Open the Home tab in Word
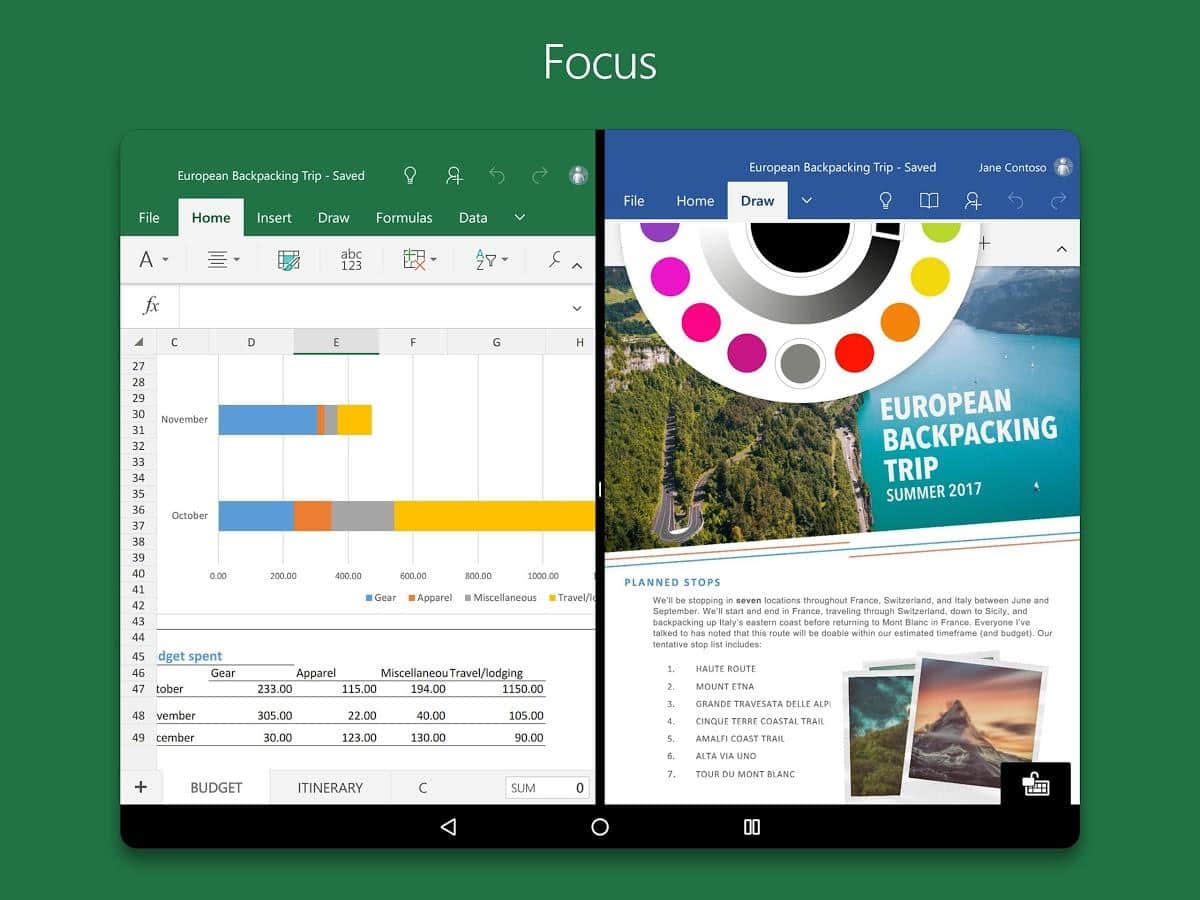The height and width of the screenshot is (900, 1200). coord(695,201)
